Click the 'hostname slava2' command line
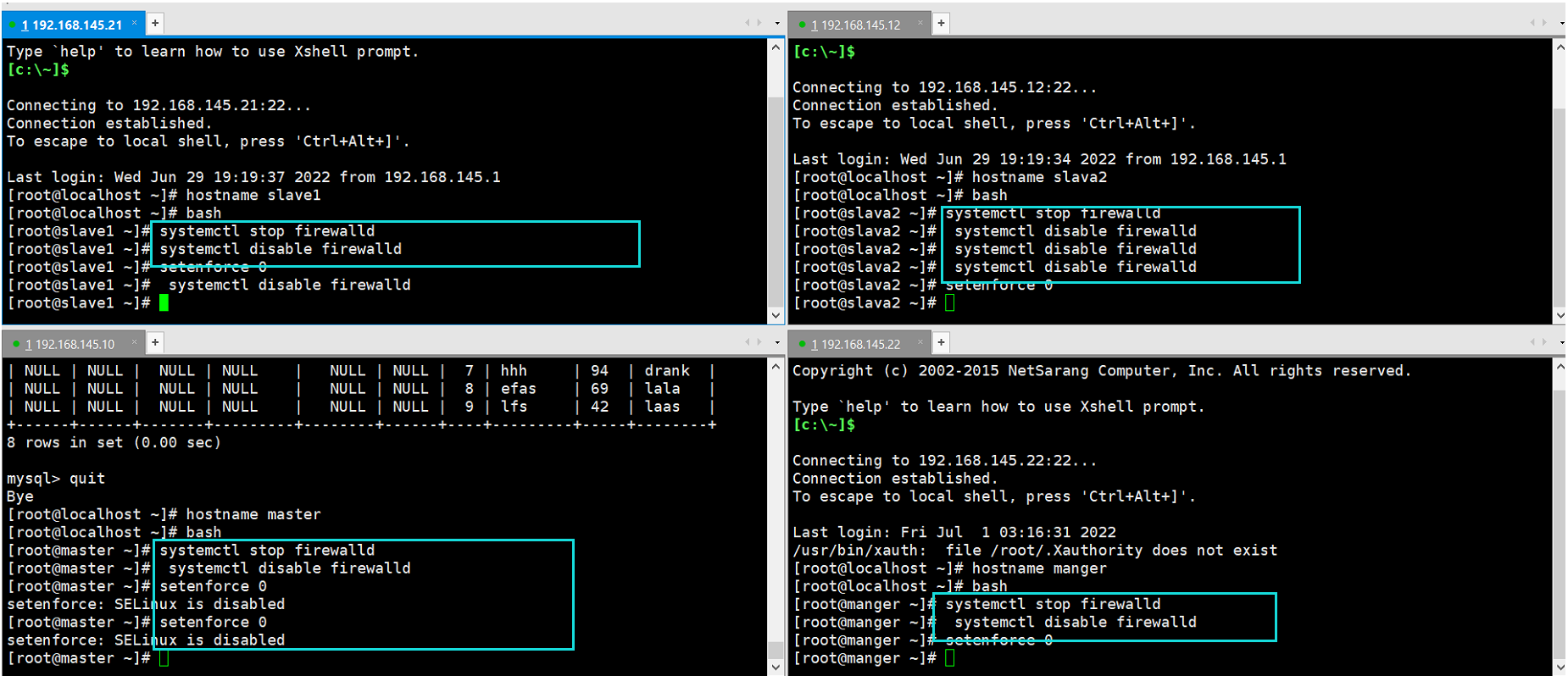 point(950,177)
